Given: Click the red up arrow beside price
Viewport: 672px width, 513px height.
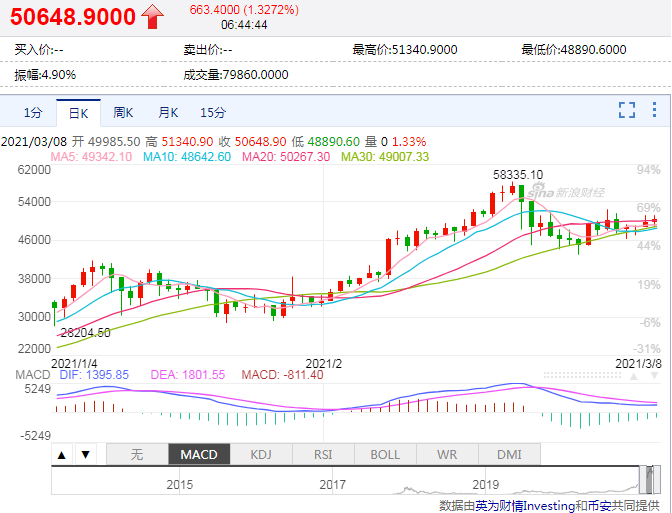Looking at the screenshot, I should 152,17.
